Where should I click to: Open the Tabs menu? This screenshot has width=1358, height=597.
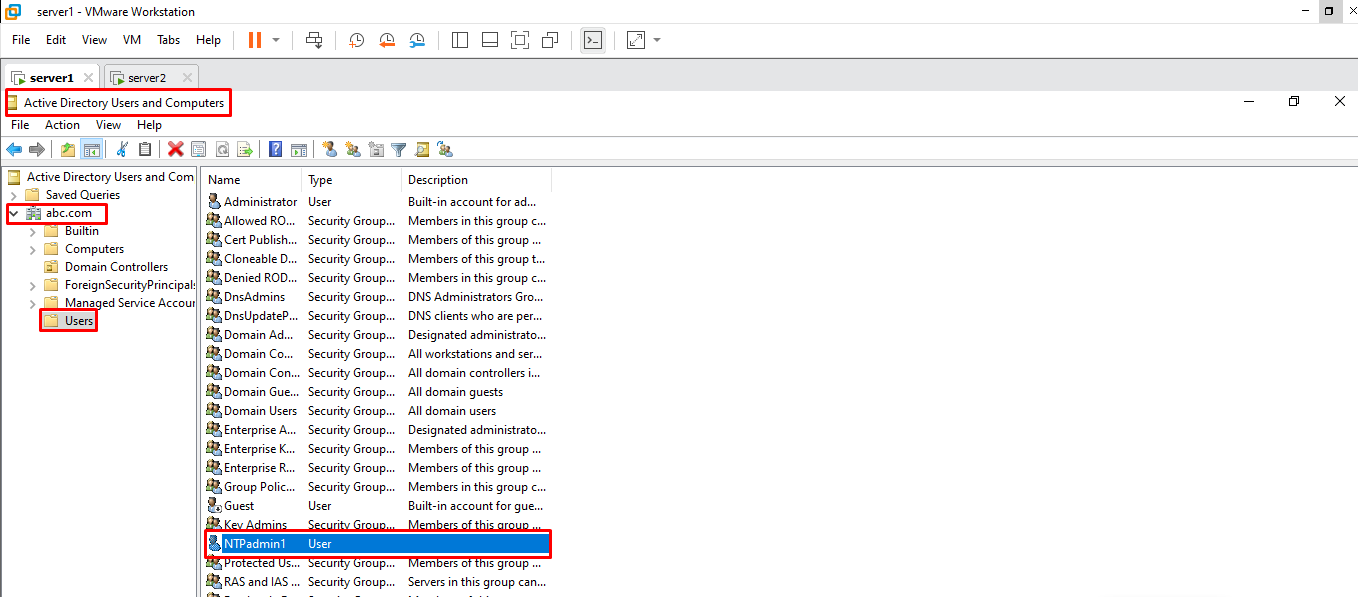pyautogui.click(x=169, y=40)
